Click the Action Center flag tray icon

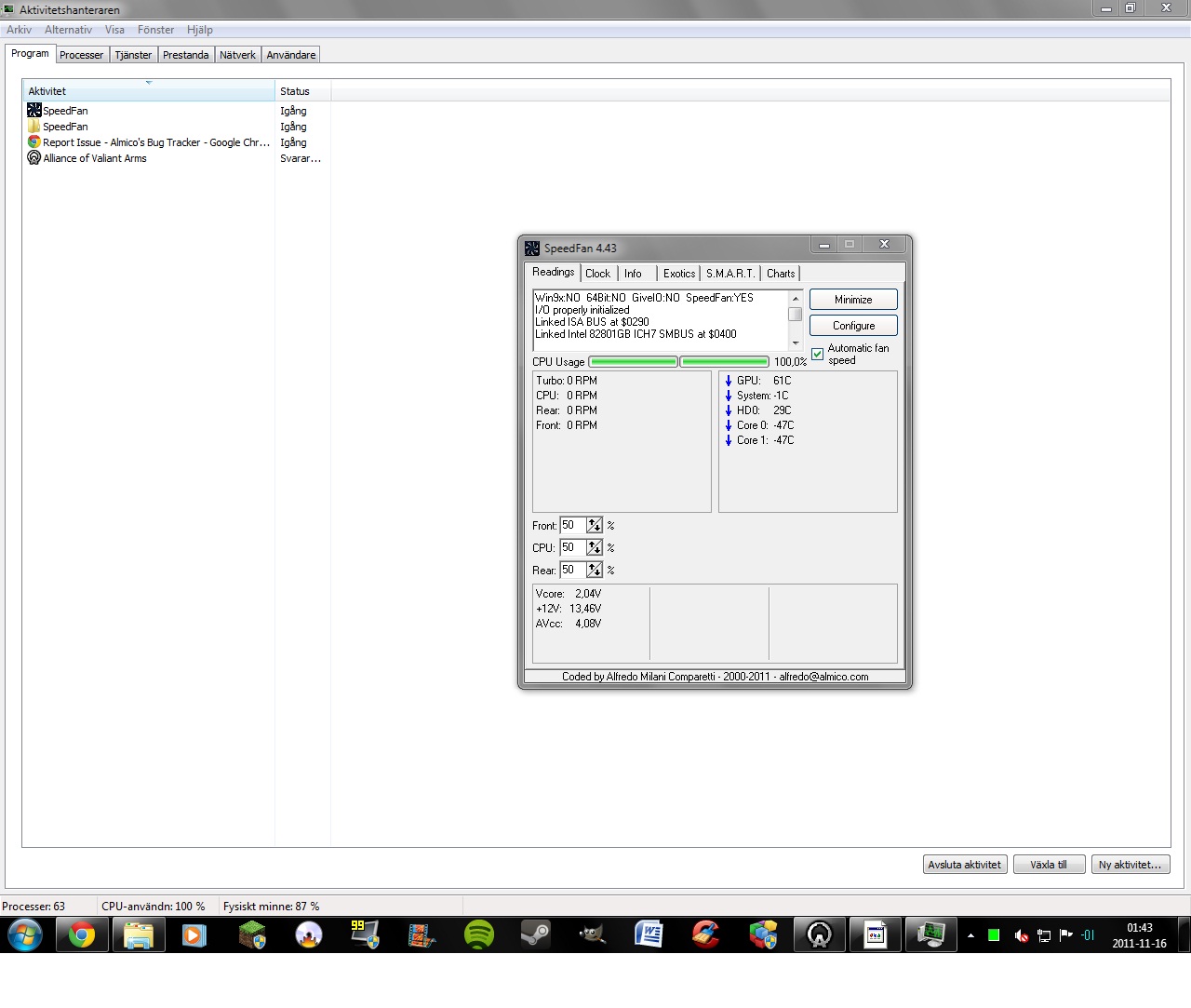pos(1066,935)
